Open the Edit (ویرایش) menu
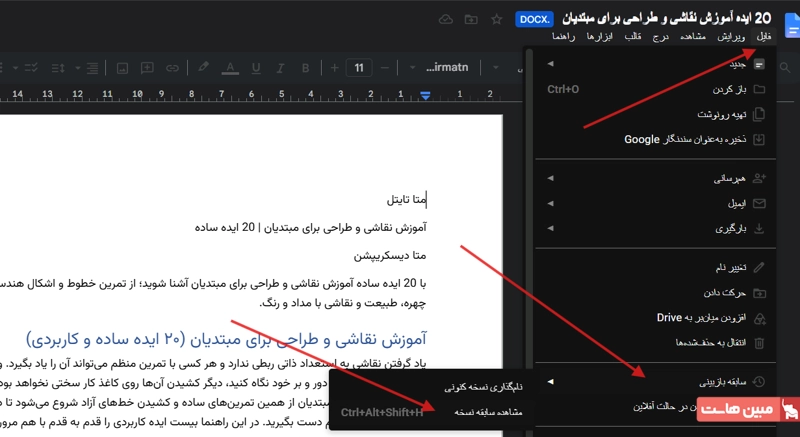 point(731,36)
